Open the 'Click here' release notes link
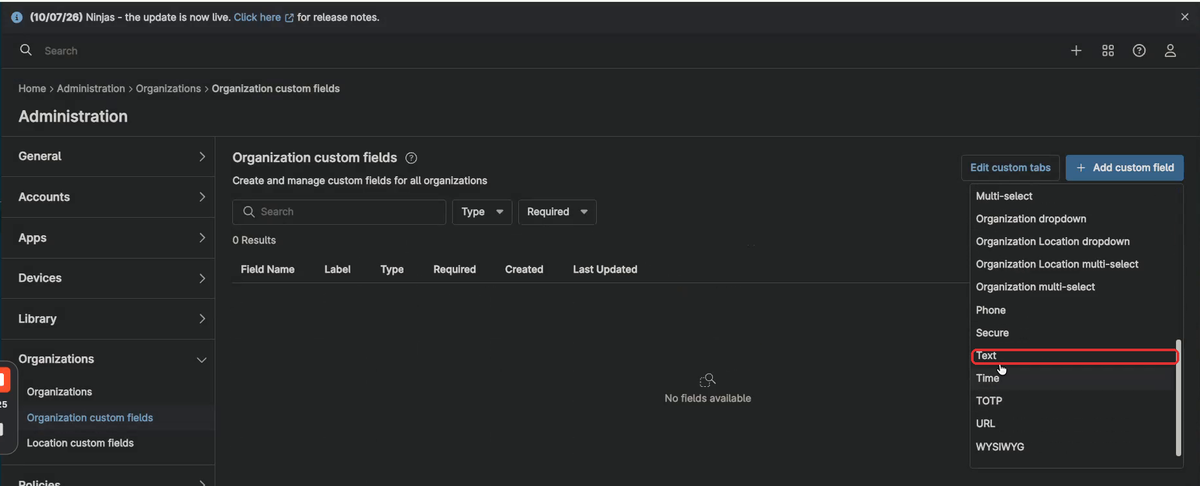The height and width of the screenshot is (486, 1200). [x=264, y=17]
